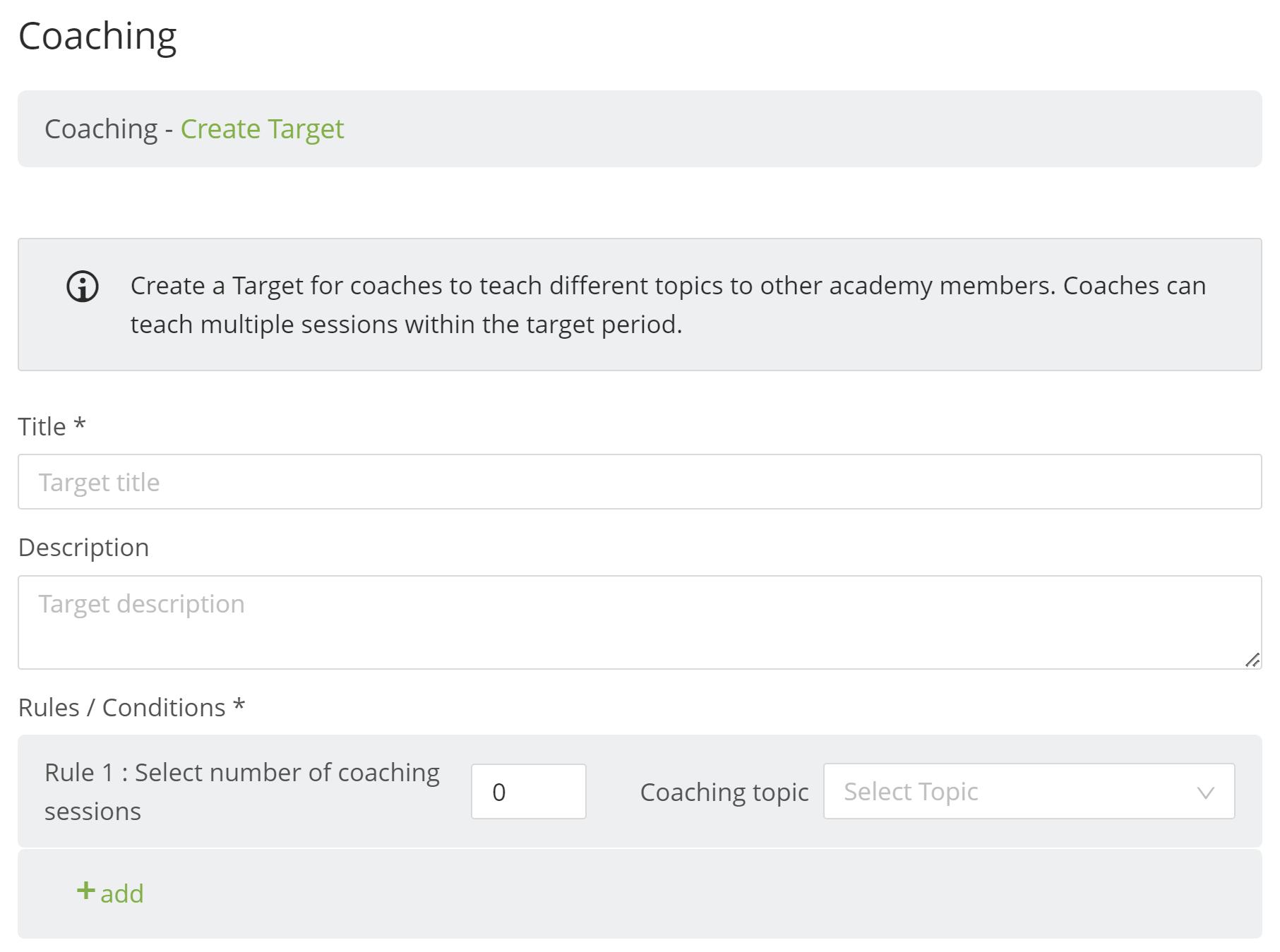
Task: Click the Rule 1 coaching sessions label
Action: coord(242,792)
